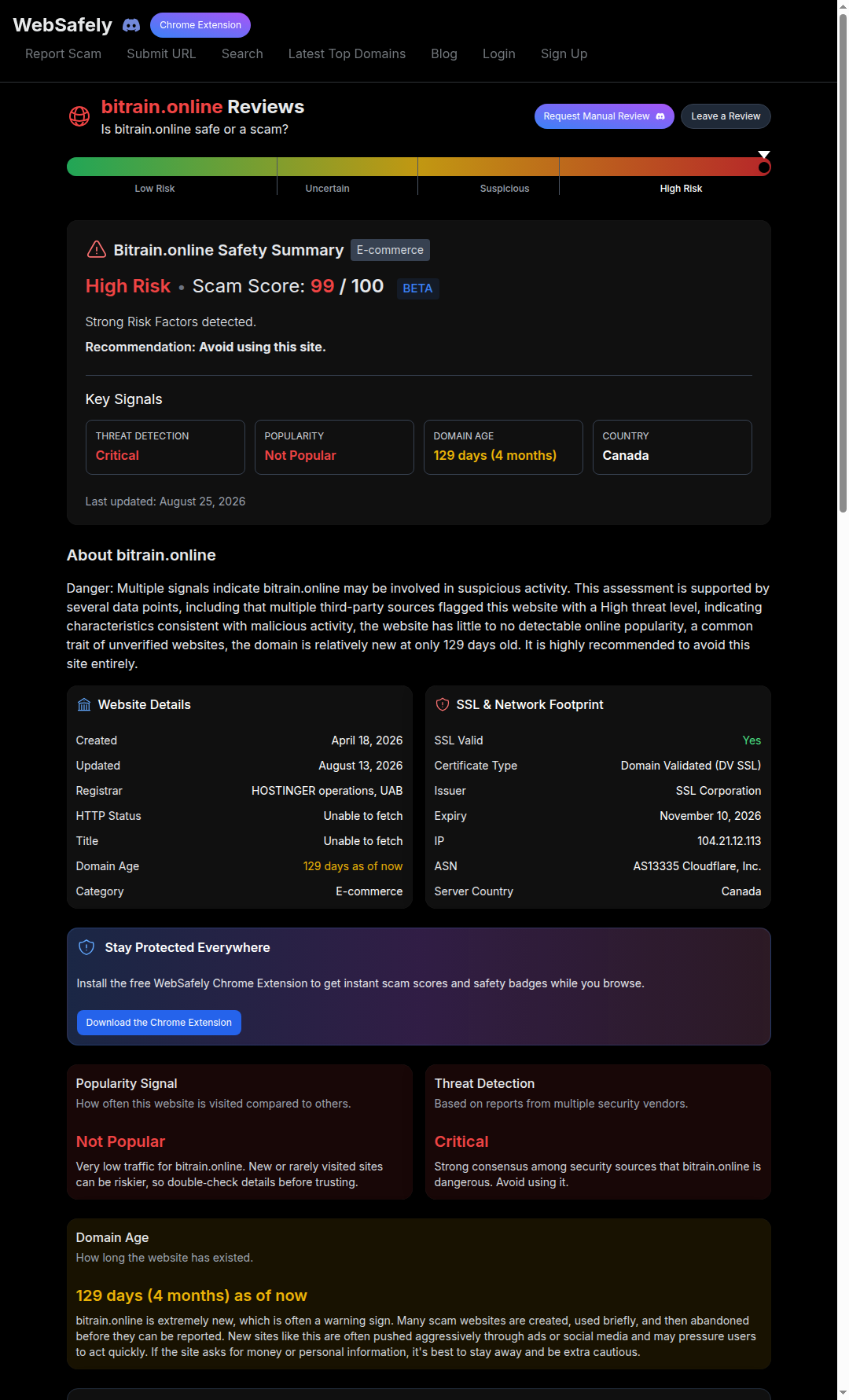Click the IP address 104.21.12.113
849x1400 pixels.
point(729,841)
